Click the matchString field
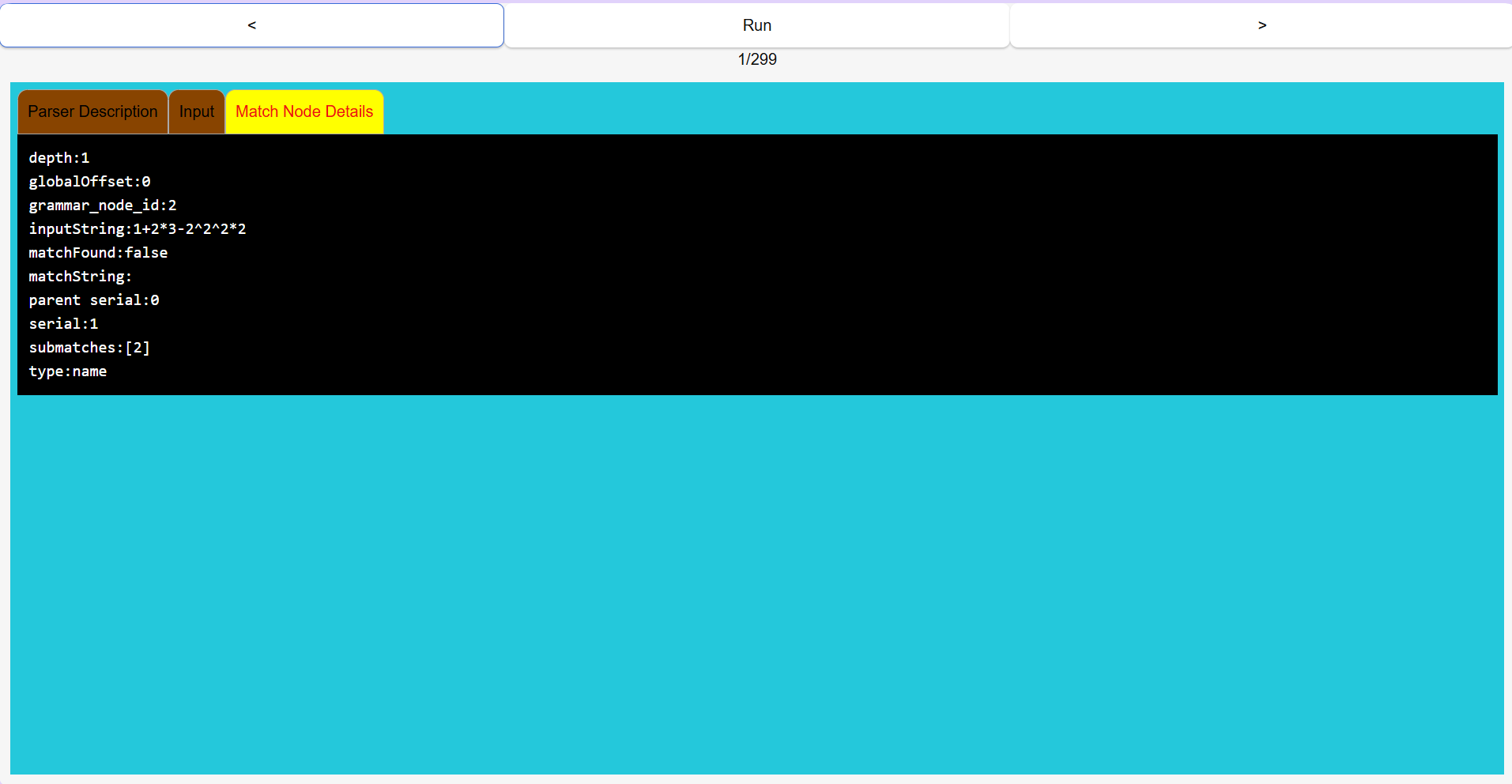Image resolution: width=1512 pixels, height=784 pixels. 80,276
